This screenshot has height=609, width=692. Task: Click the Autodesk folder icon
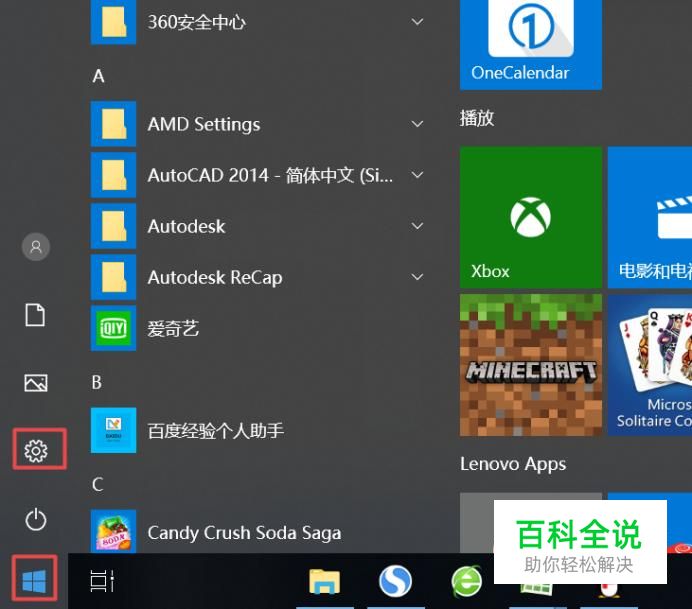(113, 226)
